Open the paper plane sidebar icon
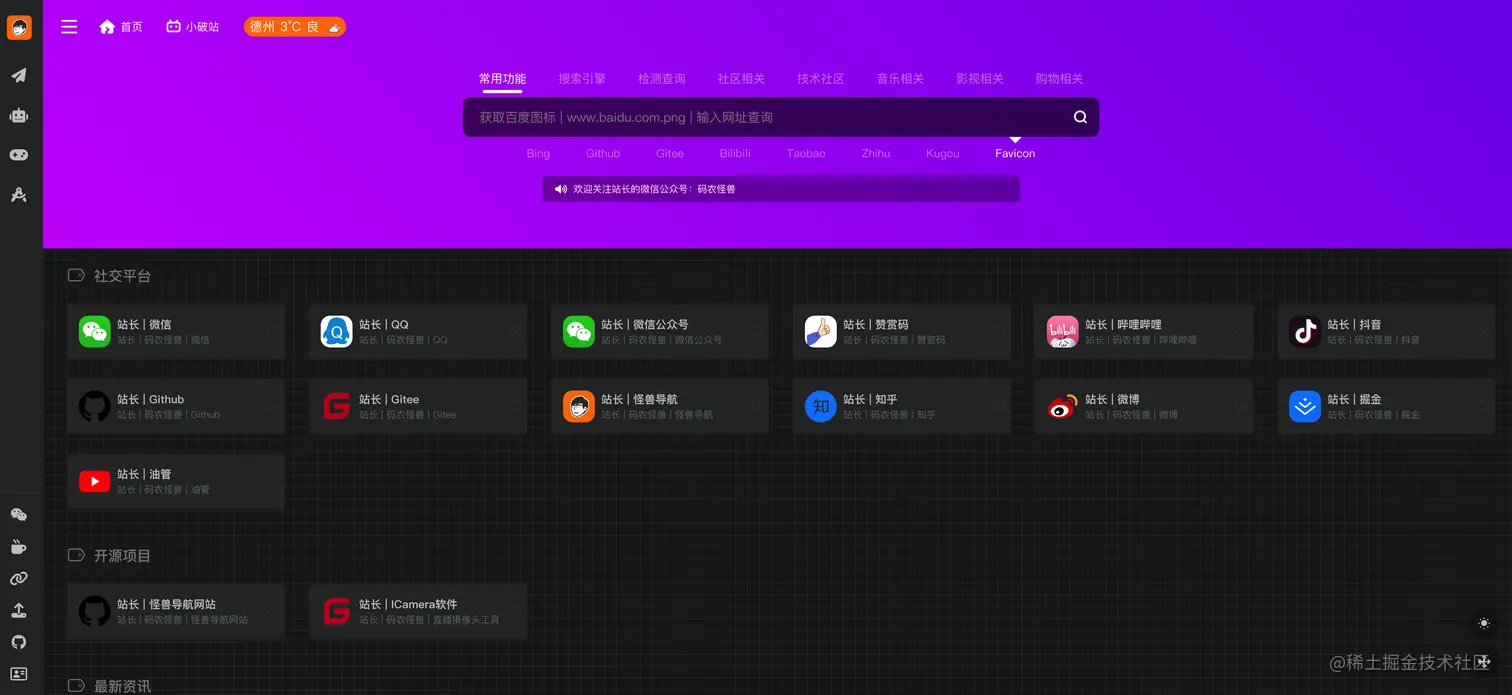Viewport: 1512px width, 695px height. click(x=19, y=75)
